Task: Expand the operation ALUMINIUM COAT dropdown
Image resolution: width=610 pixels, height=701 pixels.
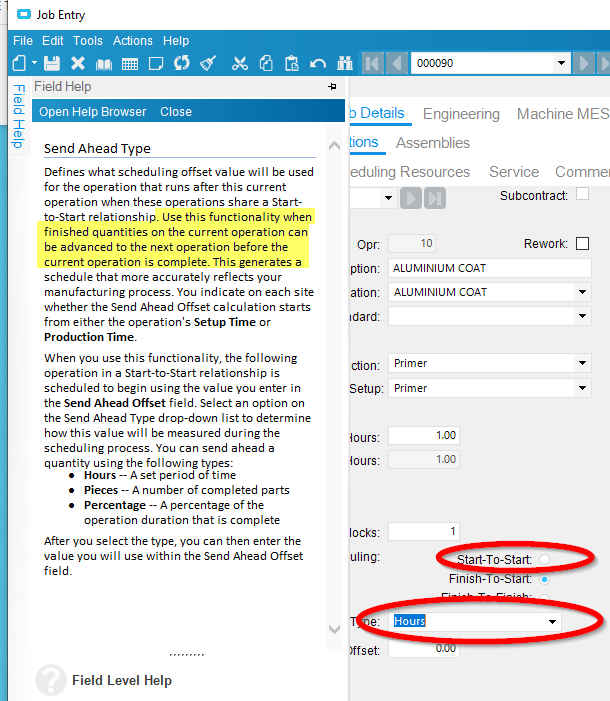Action: click(582, 292)
